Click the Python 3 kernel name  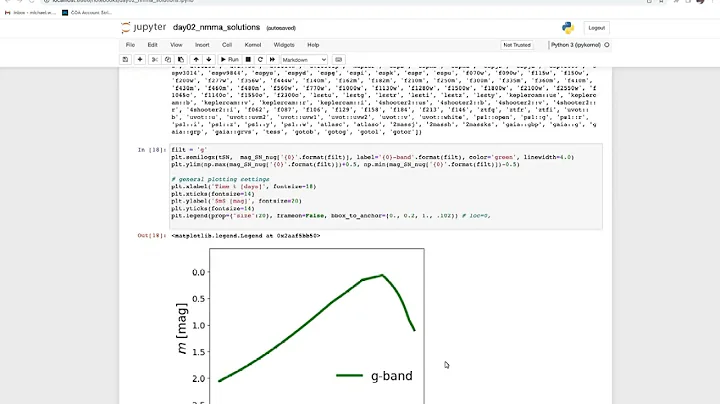pos(576,45)
